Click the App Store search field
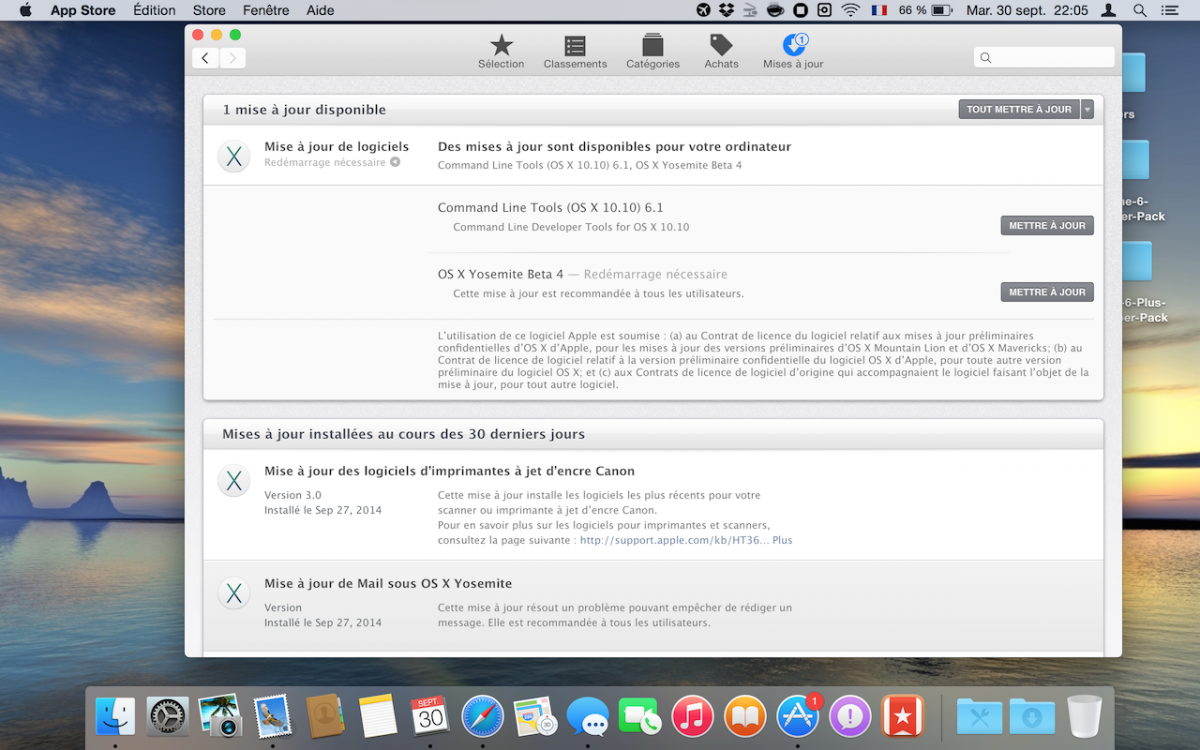 [1044, 57]
